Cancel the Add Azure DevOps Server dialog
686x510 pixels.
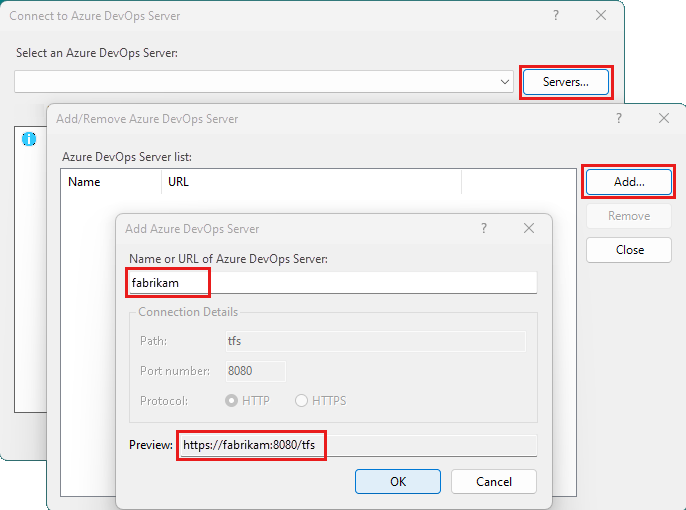tap(494, 482)
